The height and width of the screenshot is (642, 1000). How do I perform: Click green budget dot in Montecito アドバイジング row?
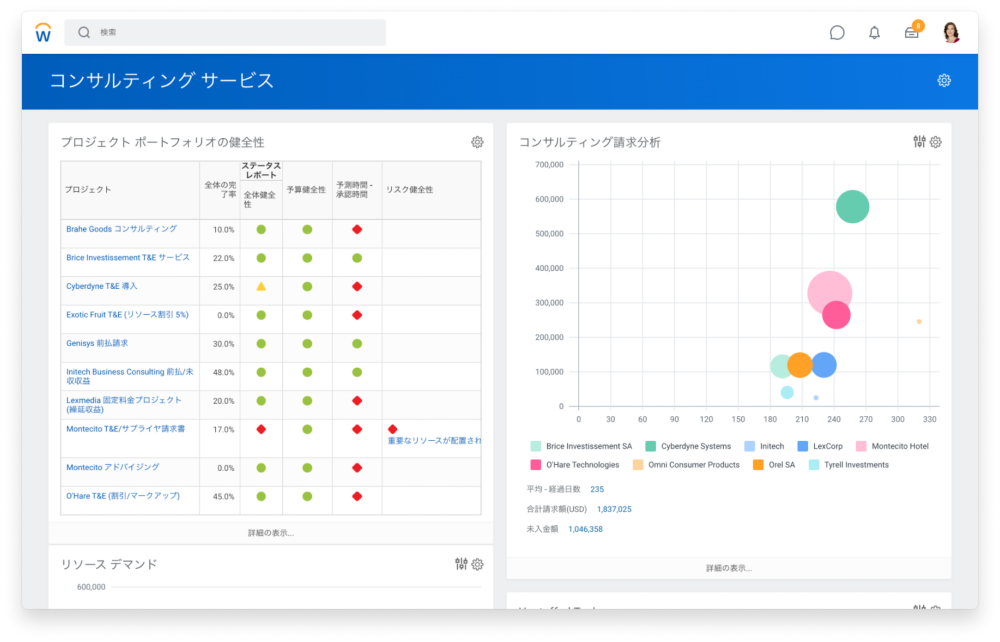pyautogui.click(x=307, y=468)
